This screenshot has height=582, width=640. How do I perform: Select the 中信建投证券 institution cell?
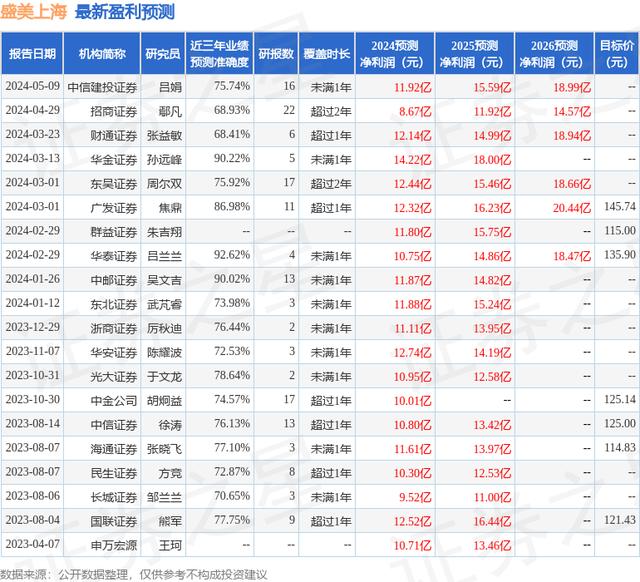tap(102, 87)
